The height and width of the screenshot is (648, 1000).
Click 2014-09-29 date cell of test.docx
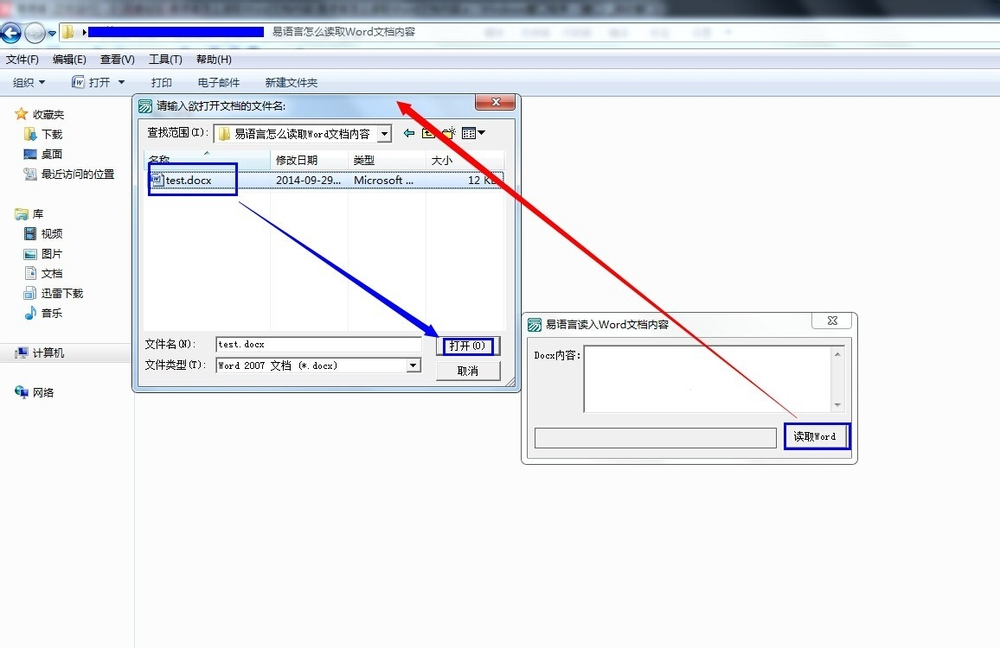click(309, 180)
